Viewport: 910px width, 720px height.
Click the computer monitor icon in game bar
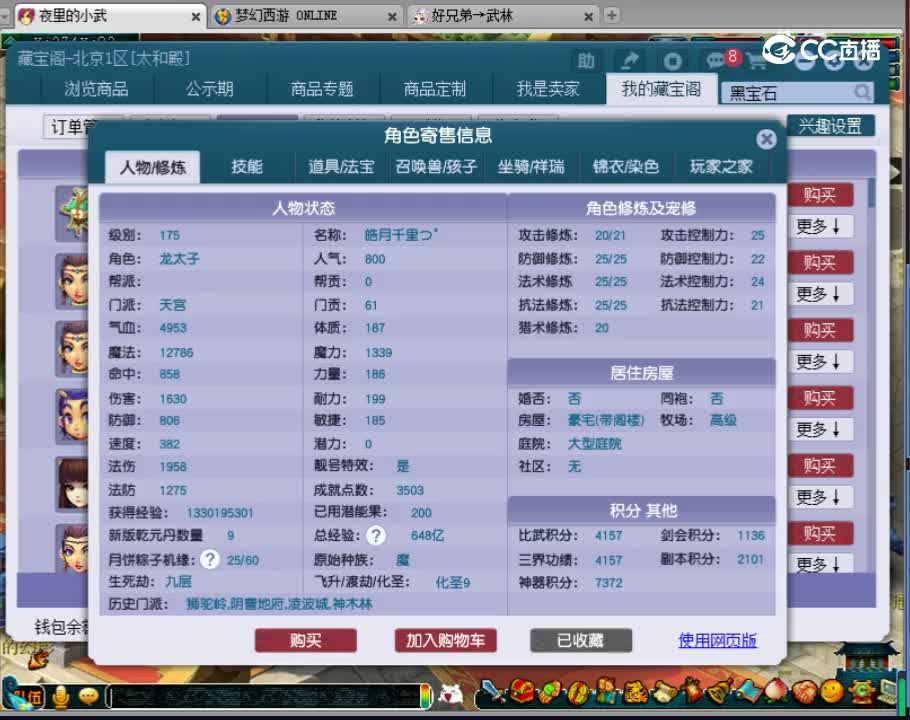(889, 690)
